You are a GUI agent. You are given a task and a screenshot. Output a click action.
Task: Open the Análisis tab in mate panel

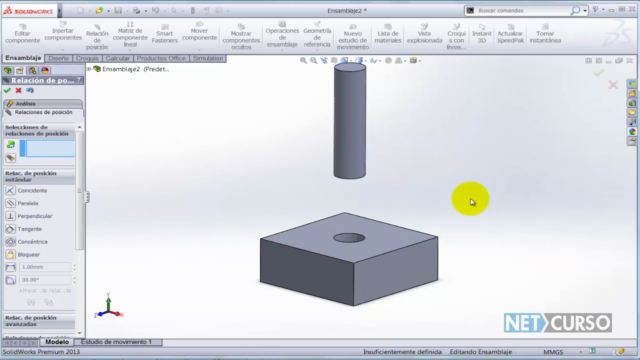pos(42,104)
